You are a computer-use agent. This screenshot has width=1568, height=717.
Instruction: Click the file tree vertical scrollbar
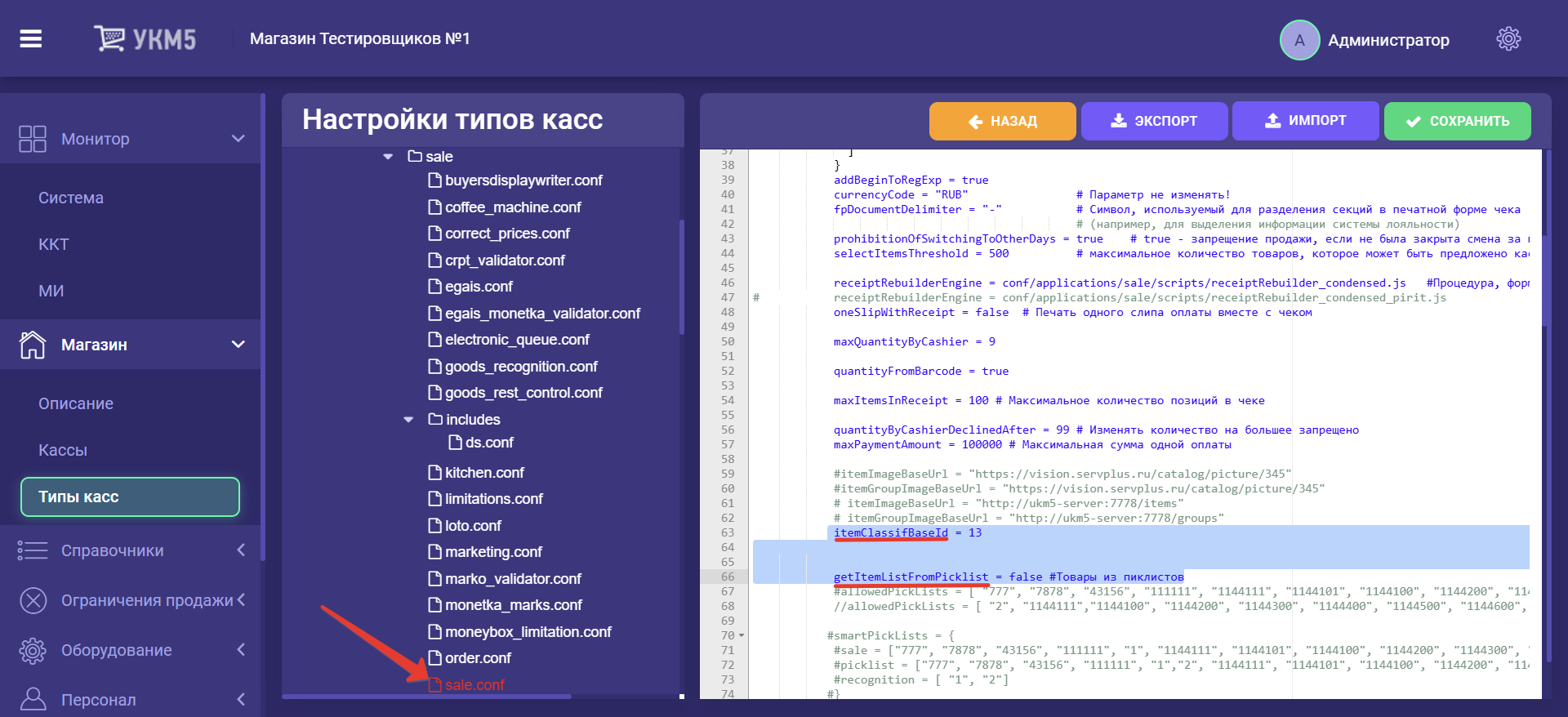pyautogui.click(x=682, y=278)
